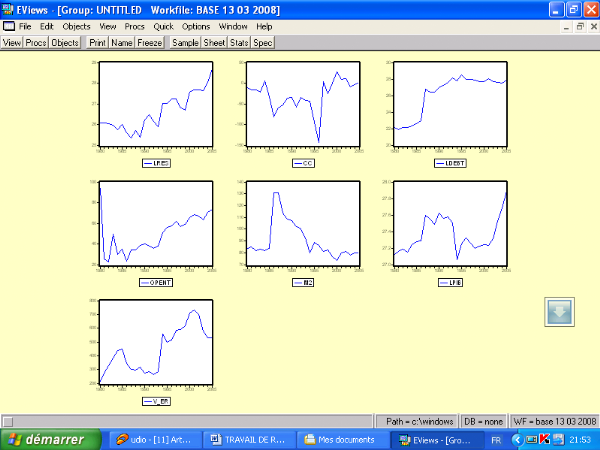
Task: Click the blue download arrow icon
Action: [x=560, y=312]
